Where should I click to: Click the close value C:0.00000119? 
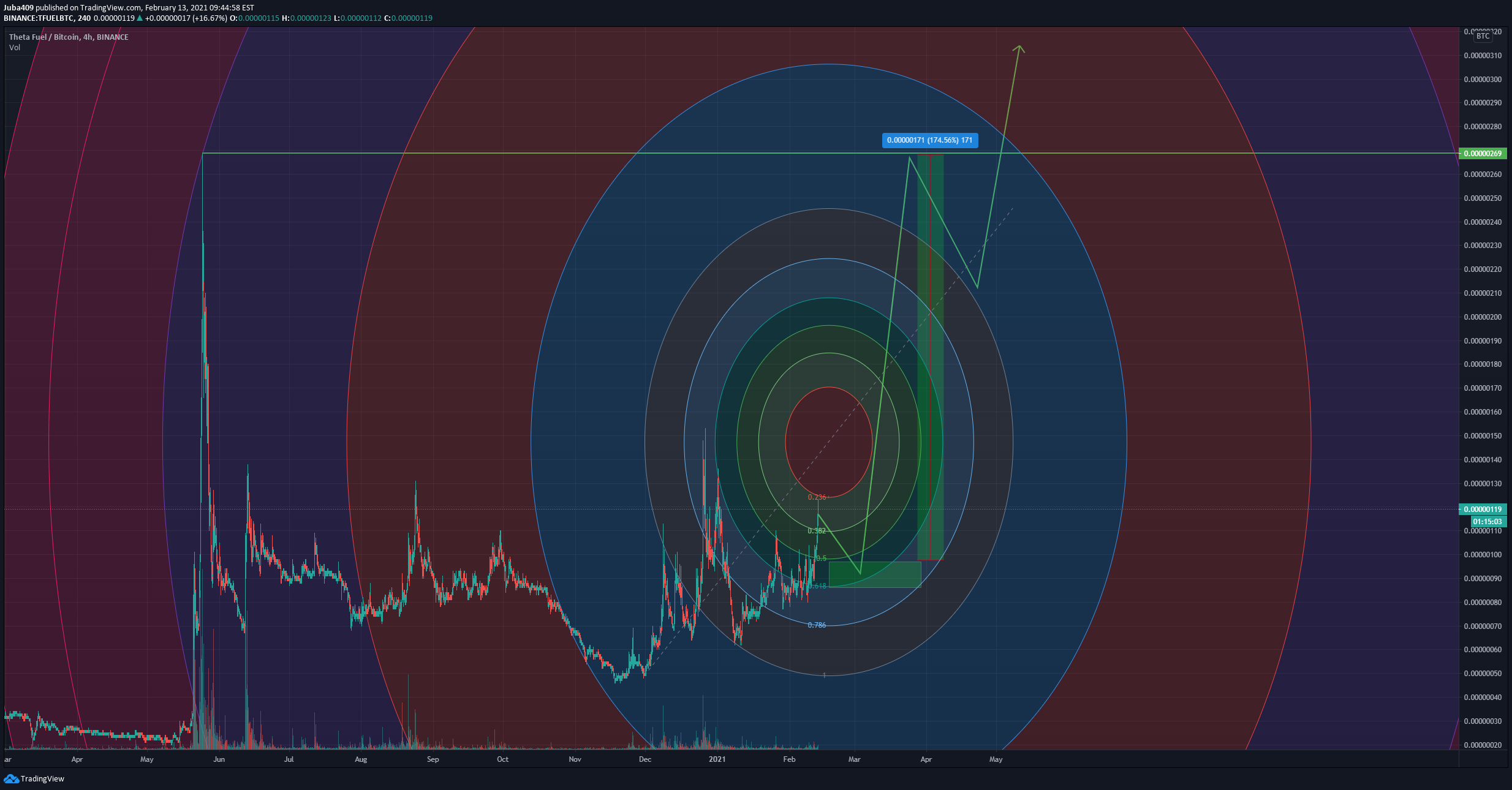[408, 18]
